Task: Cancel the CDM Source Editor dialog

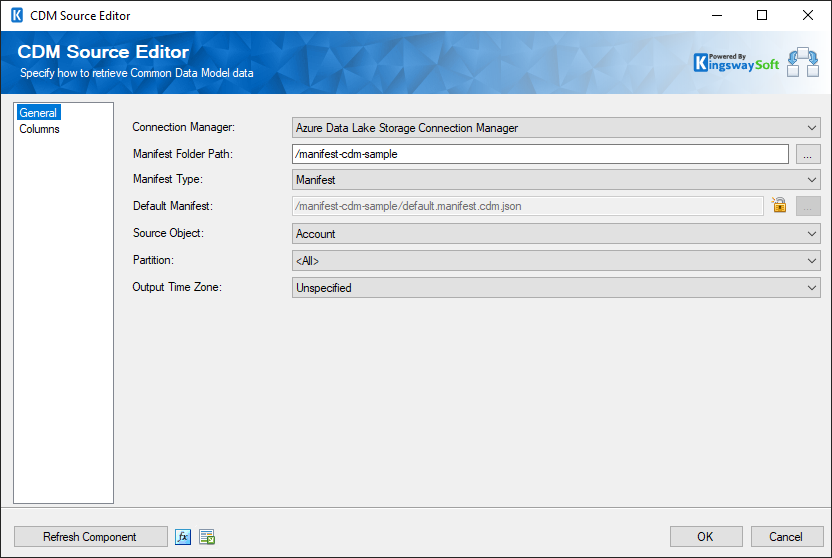Action: 787,537
